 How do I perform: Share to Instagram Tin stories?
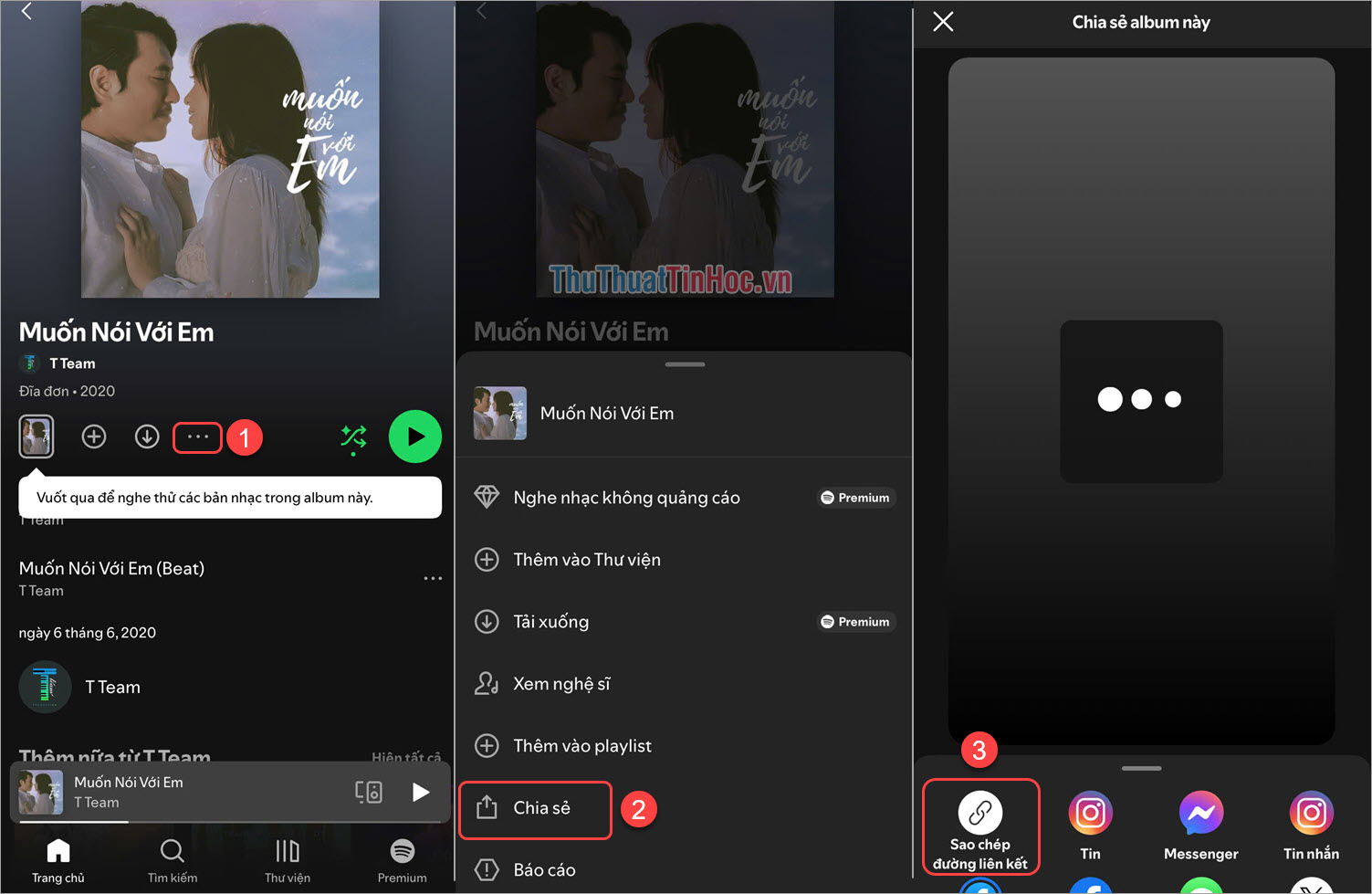(x=1091, y=826)
